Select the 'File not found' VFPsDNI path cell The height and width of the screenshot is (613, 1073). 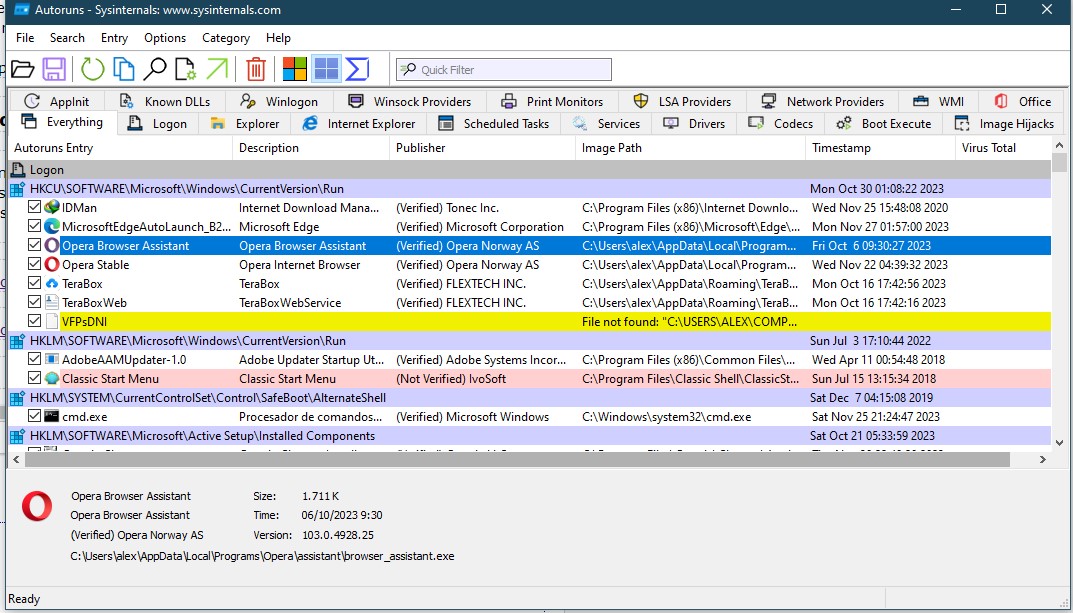690,322
